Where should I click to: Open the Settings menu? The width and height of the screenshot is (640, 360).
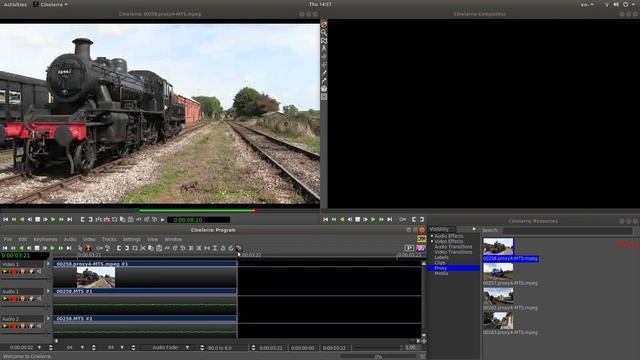tap(131, 239)
